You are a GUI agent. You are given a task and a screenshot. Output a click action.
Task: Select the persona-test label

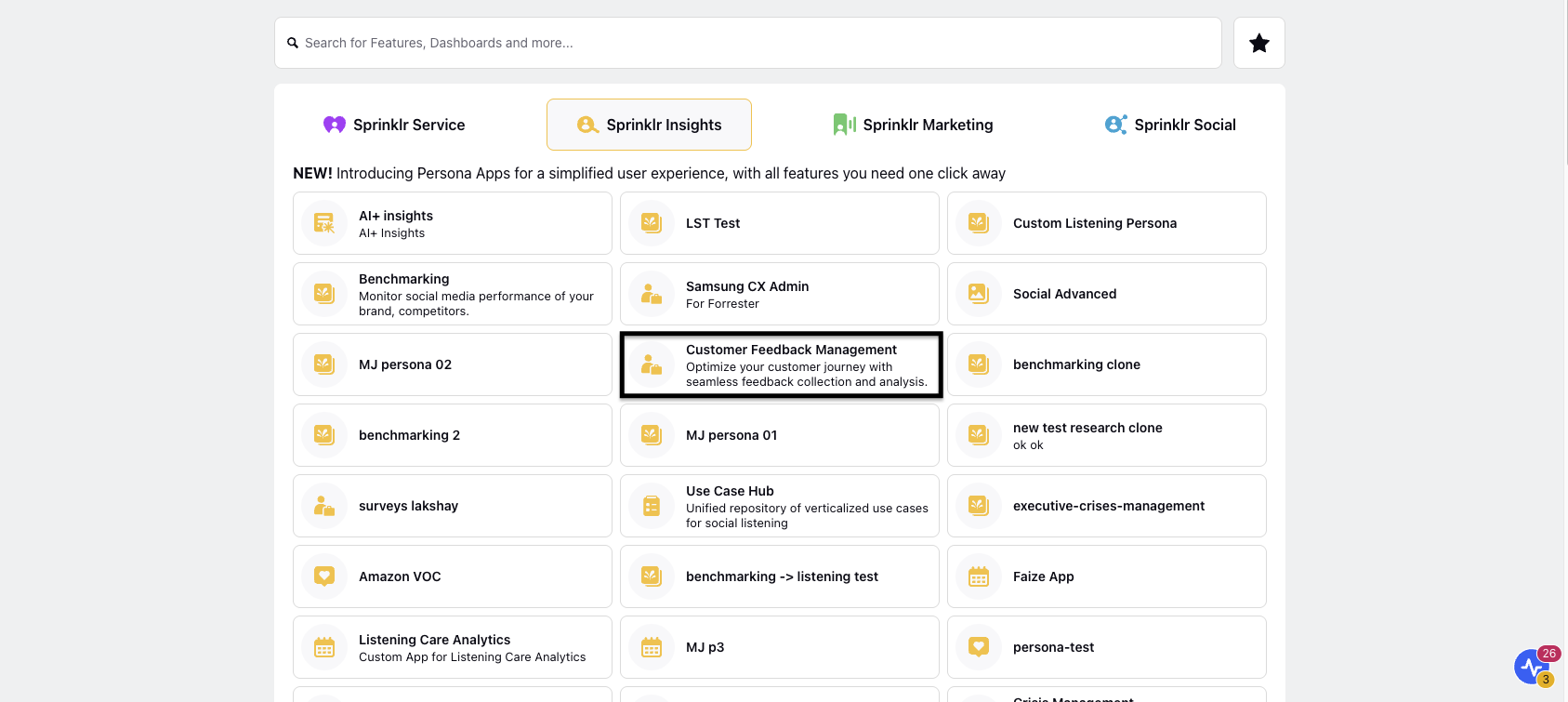[x=1054, y=647]
